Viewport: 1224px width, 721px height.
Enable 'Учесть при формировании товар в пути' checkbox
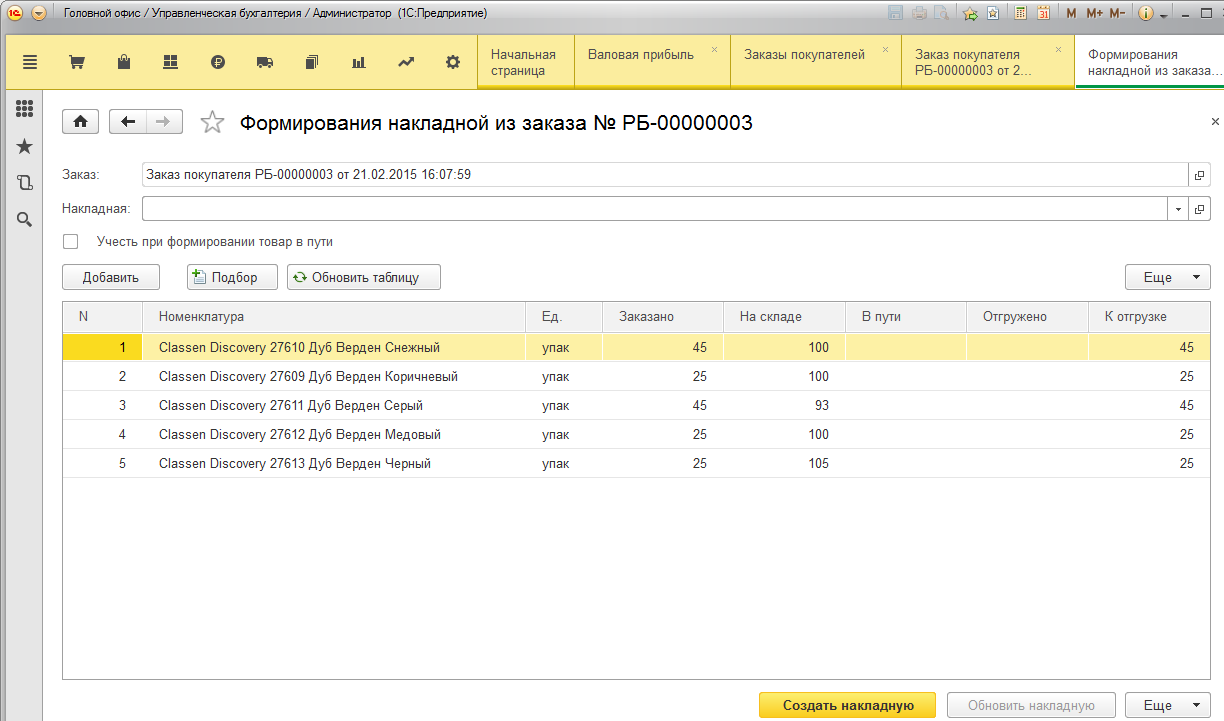71,242
